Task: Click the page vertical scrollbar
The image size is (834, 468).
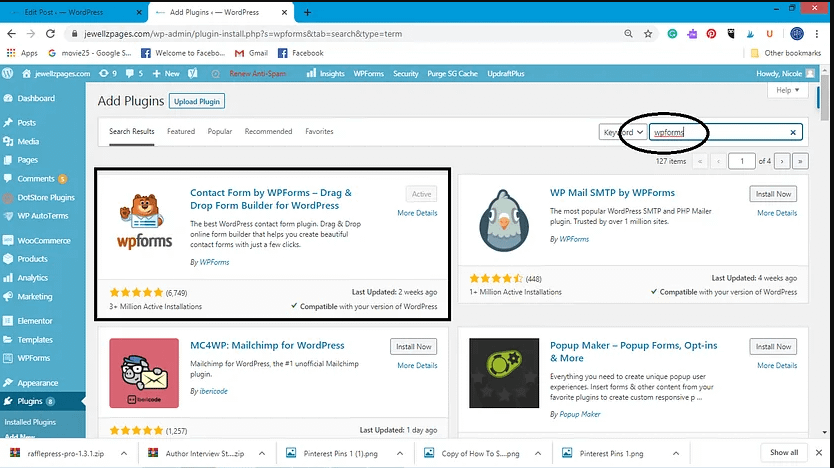Action: (x=824, y=98)
